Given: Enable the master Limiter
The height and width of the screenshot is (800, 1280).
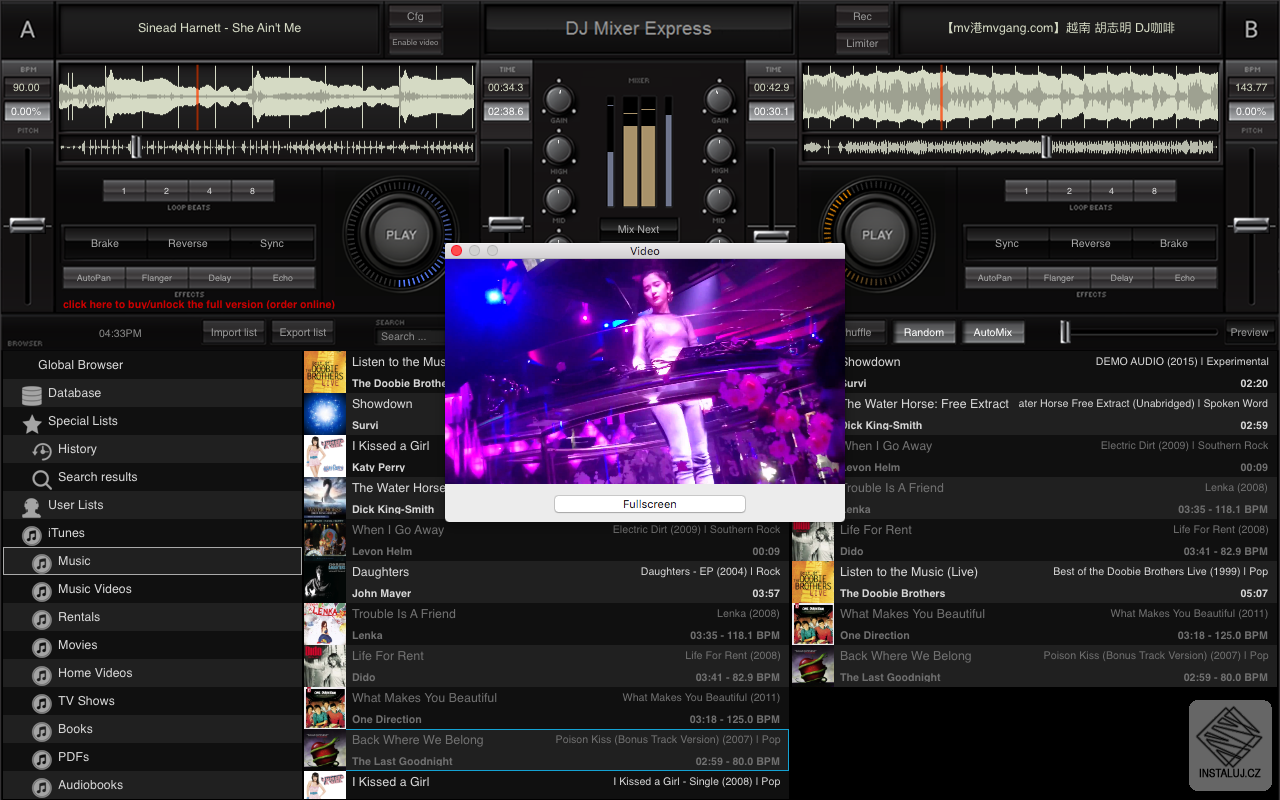Looking at the screenshot, I should click(862, 43).
